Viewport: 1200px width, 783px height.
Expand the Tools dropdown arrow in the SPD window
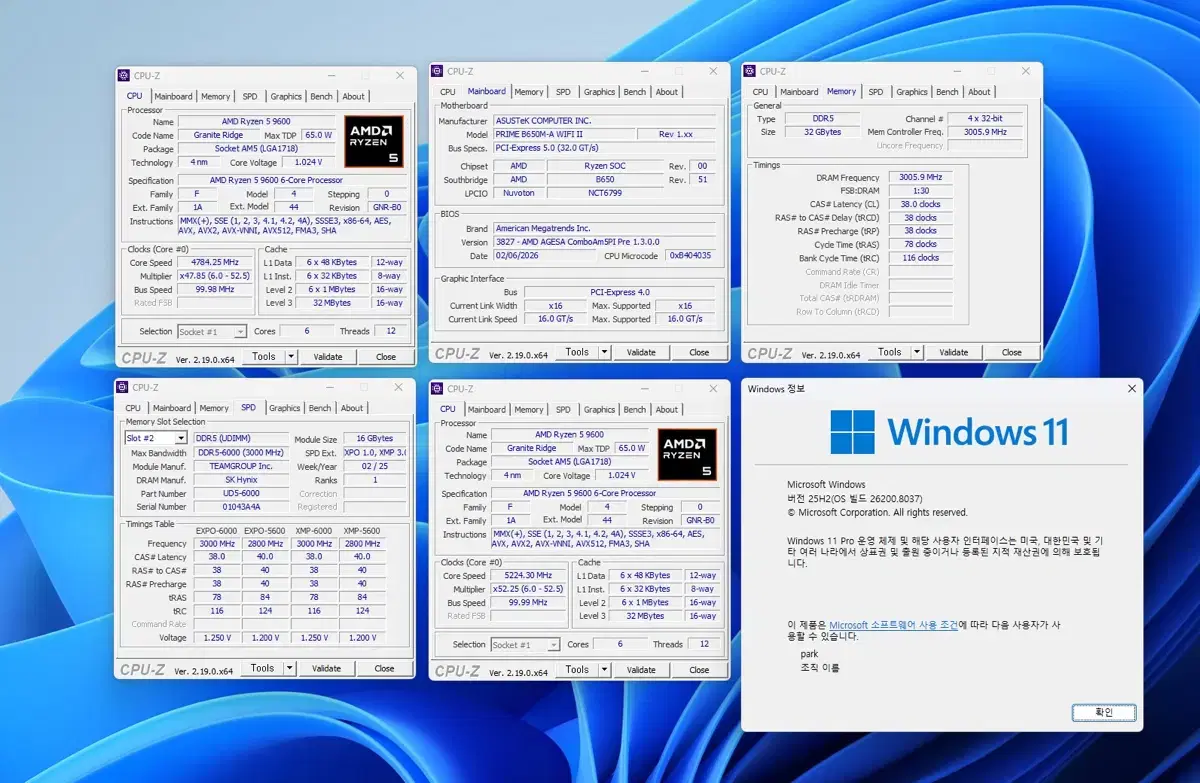(x=289, y=668)
